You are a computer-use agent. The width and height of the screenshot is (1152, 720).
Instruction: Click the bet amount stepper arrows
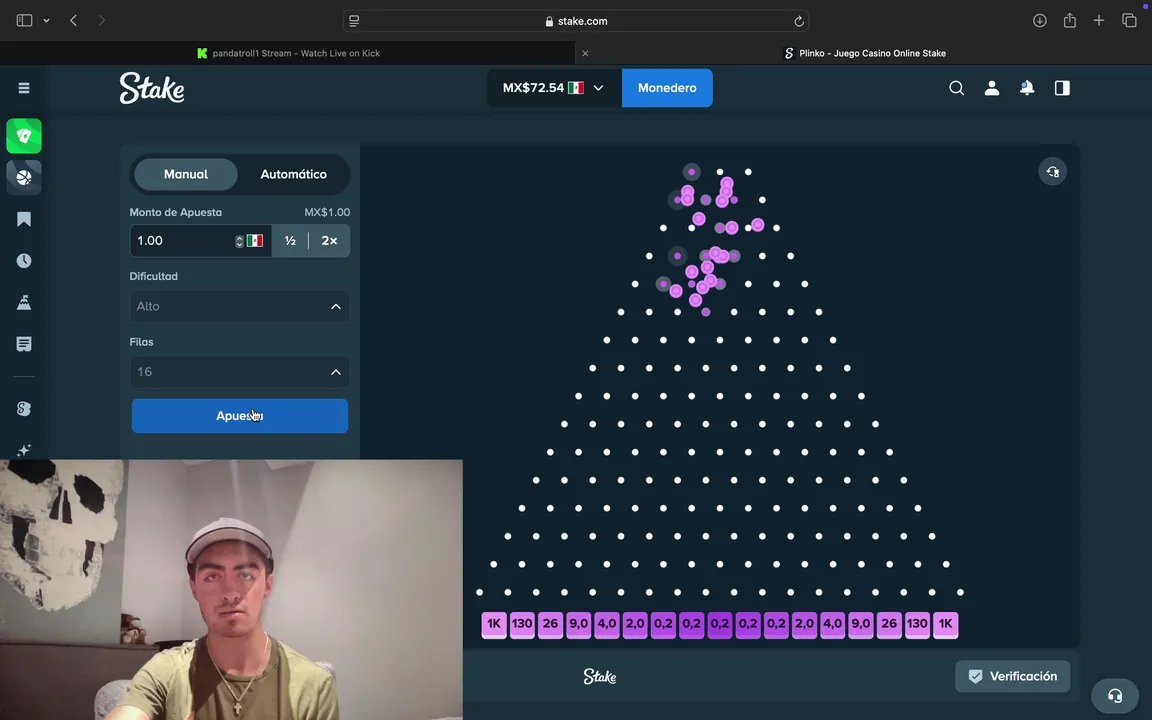tap(239, 241)
